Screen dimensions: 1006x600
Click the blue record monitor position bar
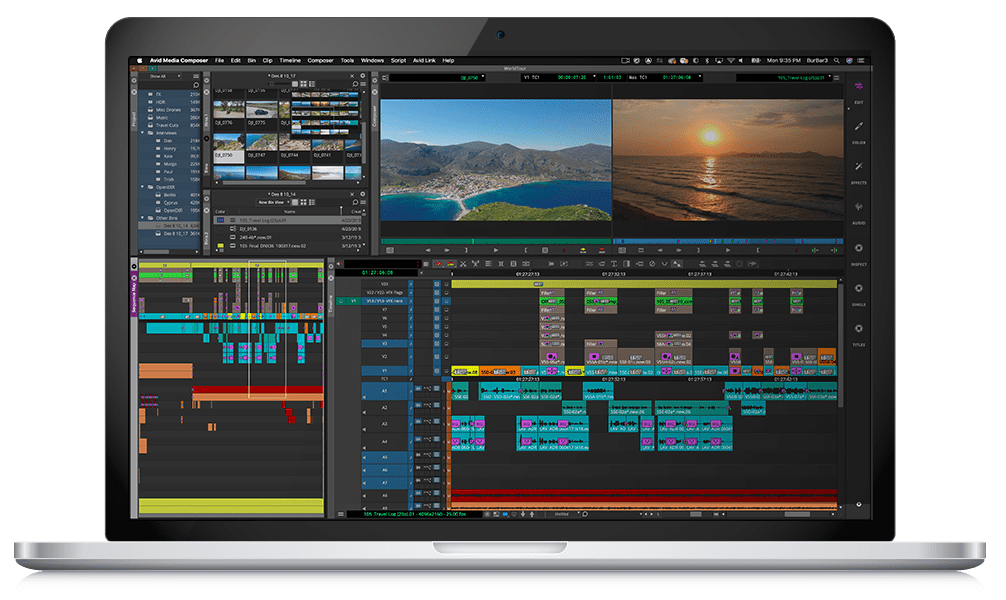(x=728, y=241)
